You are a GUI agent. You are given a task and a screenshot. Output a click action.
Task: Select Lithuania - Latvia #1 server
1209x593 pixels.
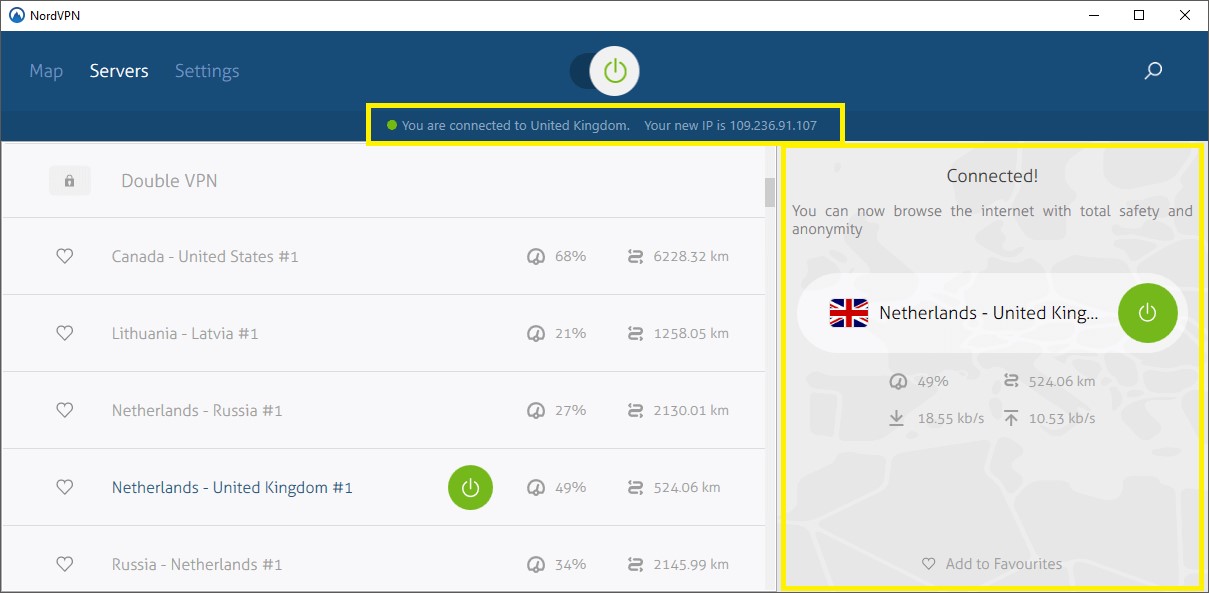[x=185, y=333]
